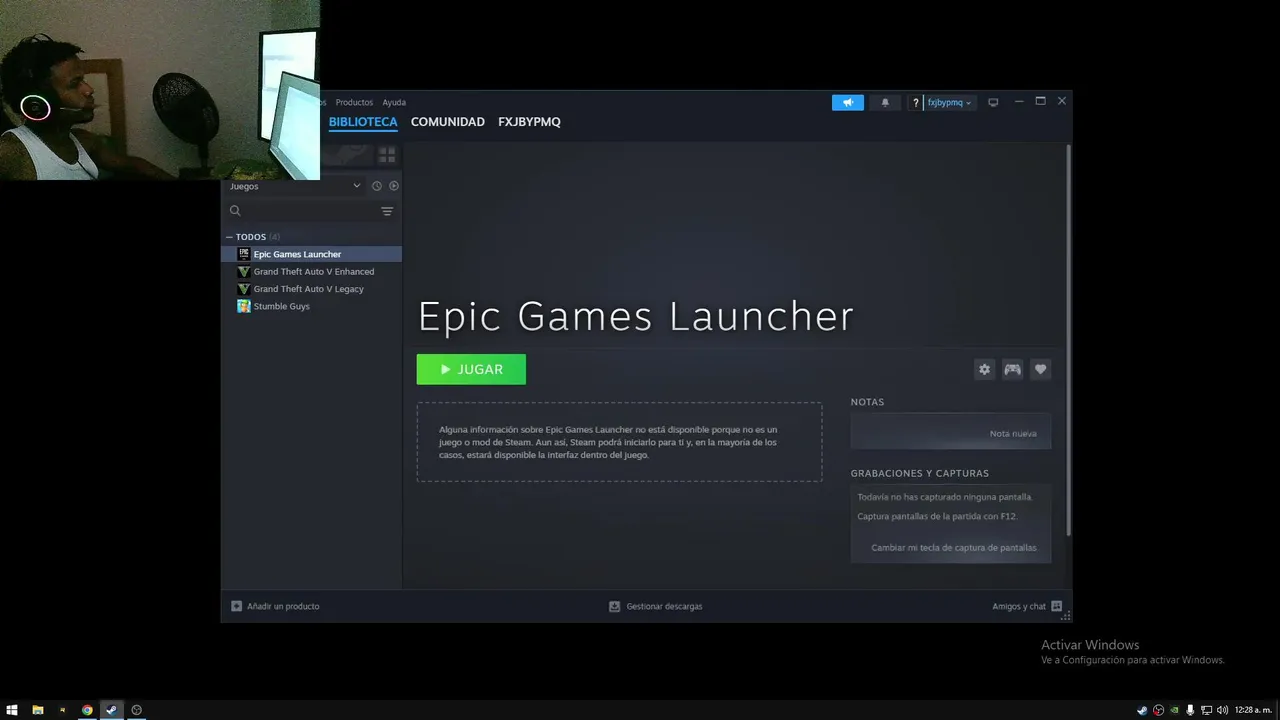Switch to the COMUNIDAD tab
This screenshot has width=1280, height=720.
[x=448, y=122]
